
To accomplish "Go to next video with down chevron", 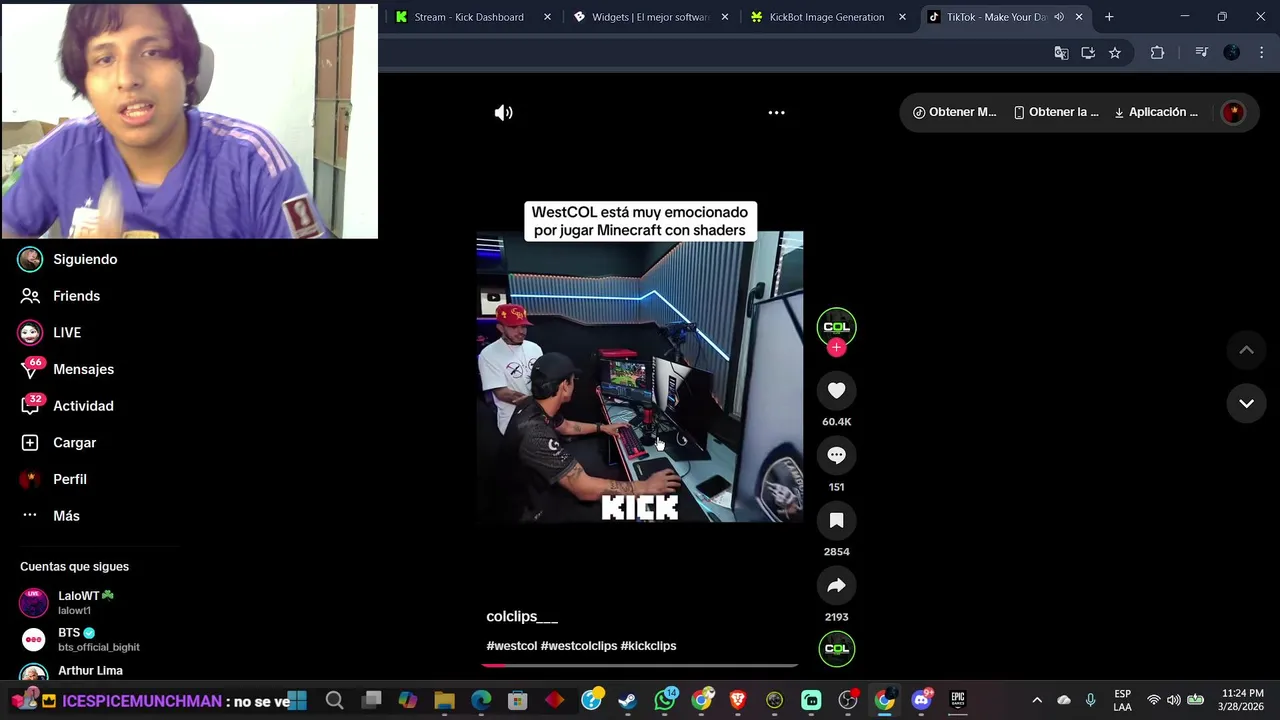I will (x=1246, y=404).
